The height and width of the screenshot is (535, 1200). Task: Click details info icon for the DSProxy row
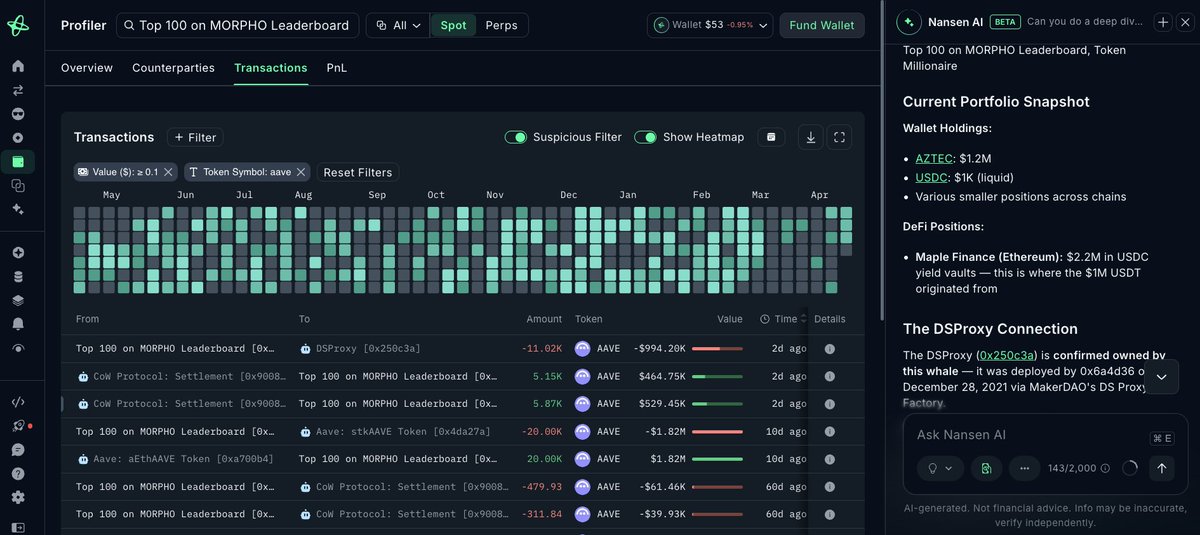829,349
